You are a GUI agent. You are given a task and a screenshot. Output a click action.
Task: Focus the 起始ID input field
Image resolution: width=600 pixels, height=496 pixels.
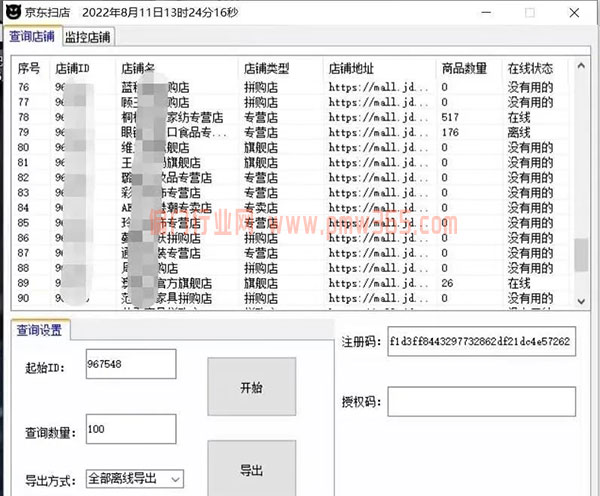pyautogui.click(x=131, y=364)
